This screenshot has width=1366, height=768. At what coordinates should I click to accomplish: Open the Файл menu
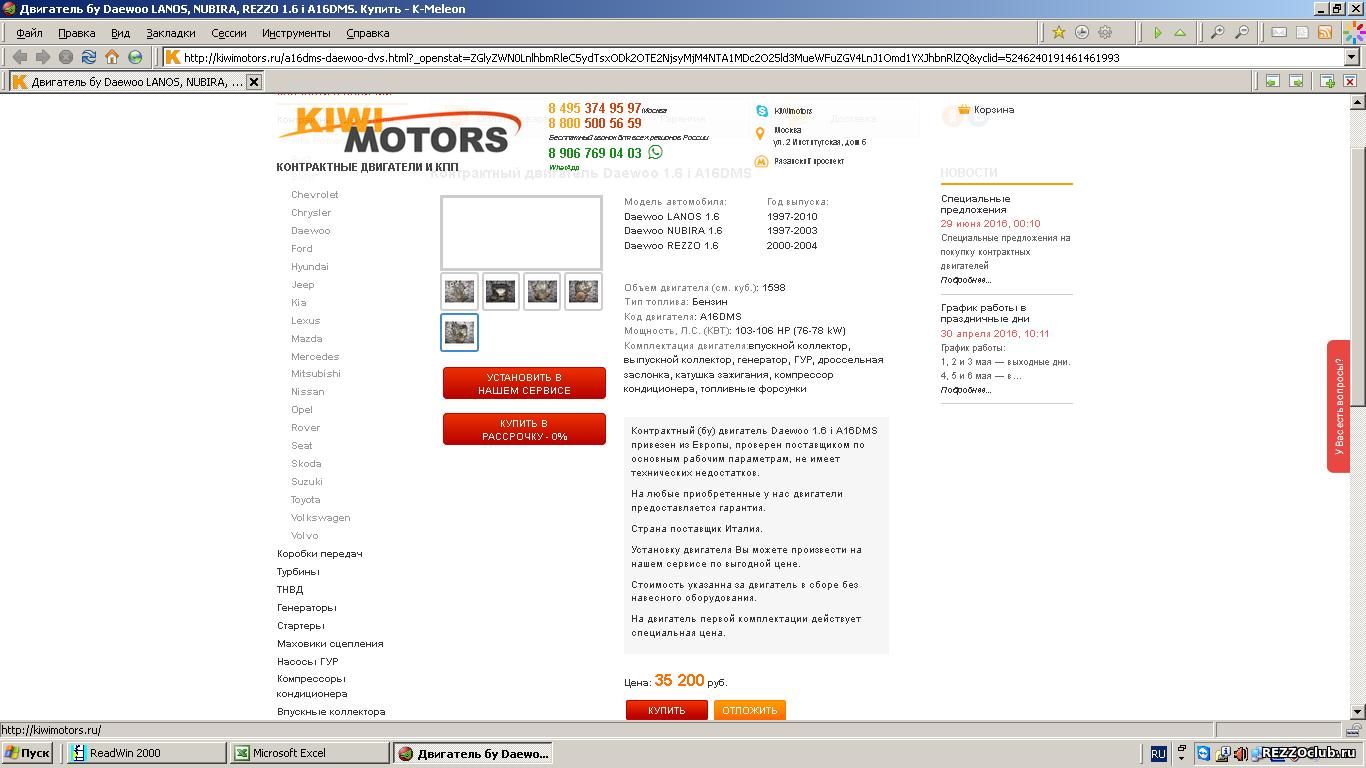(29, 33)
